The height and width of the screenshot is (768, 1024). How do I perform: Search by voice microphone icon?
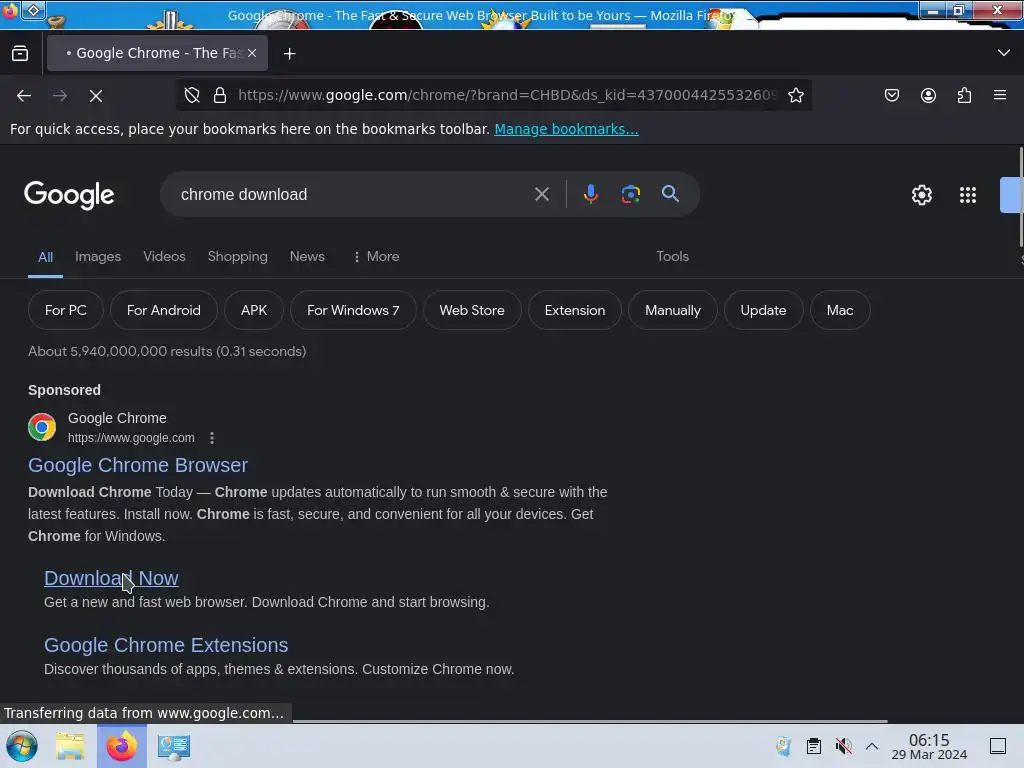(590, 194)
